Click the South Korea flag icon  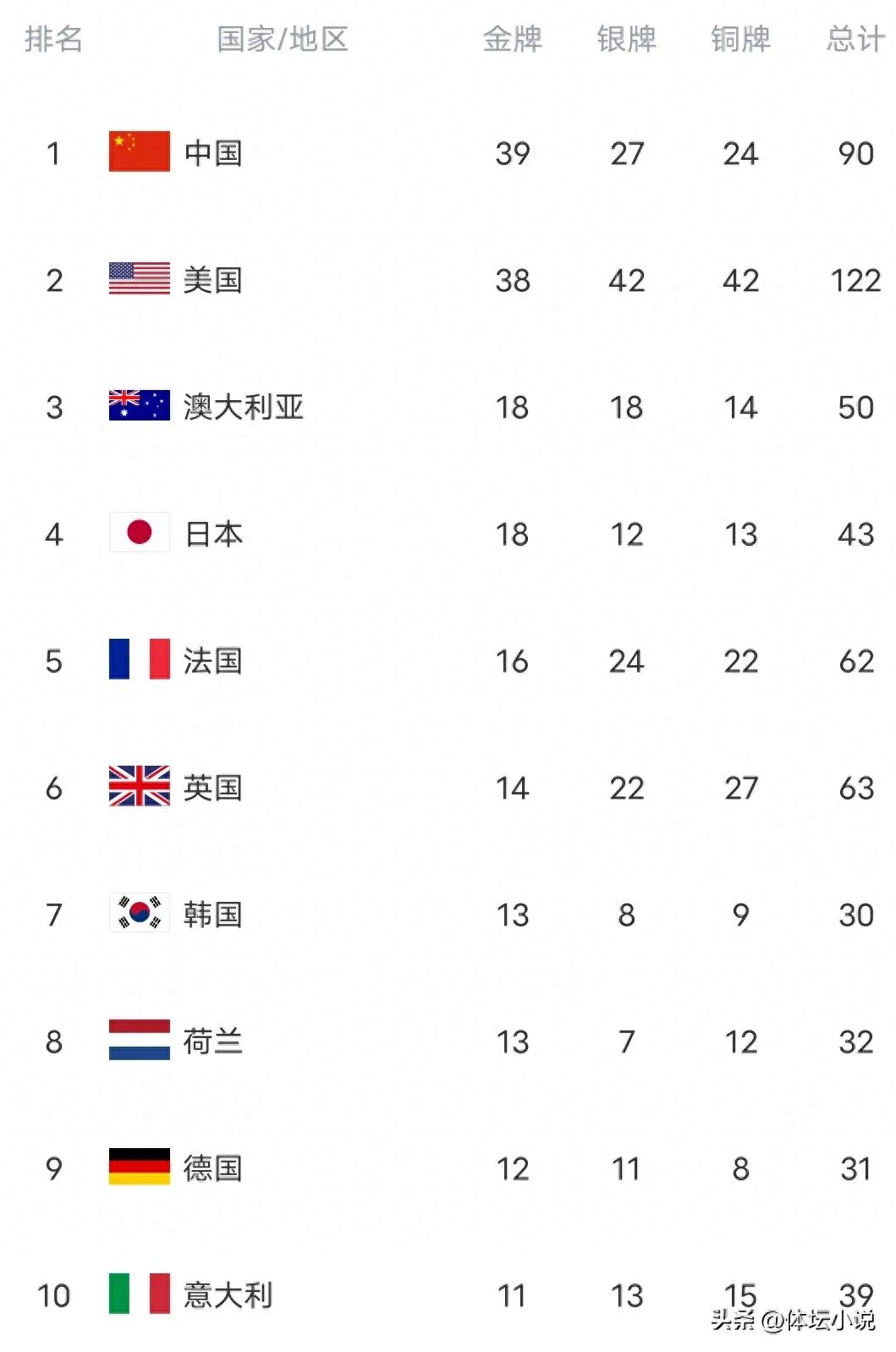point(140,913)
